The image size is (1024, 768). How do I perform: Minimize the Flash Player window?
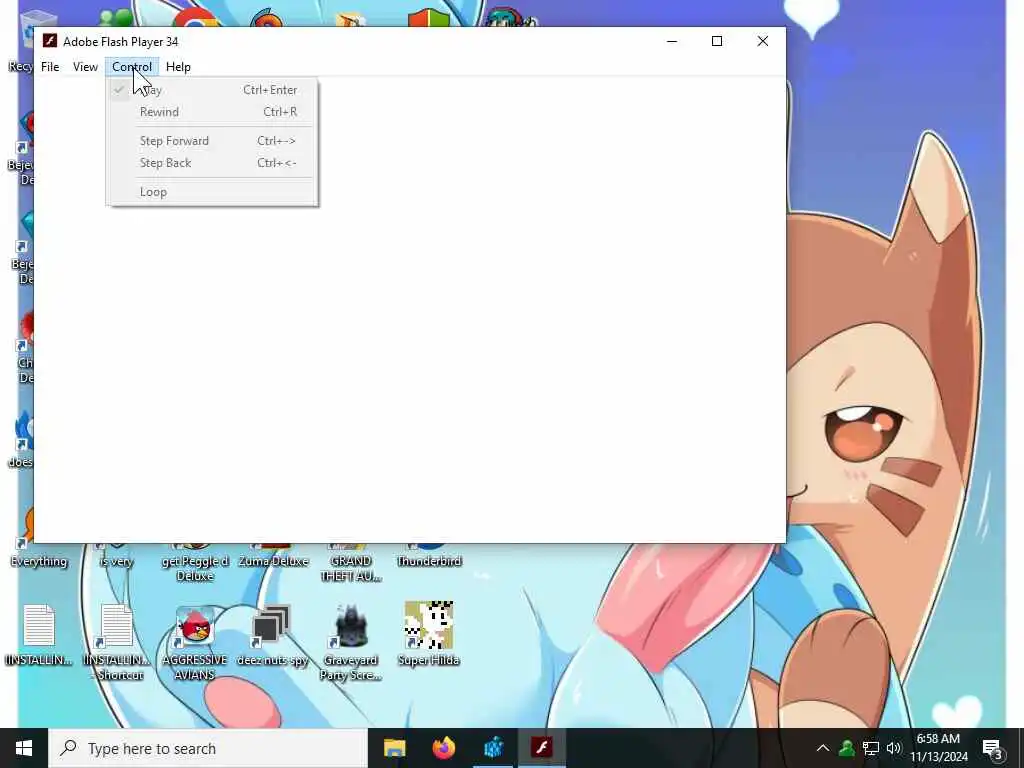[671, 41]
